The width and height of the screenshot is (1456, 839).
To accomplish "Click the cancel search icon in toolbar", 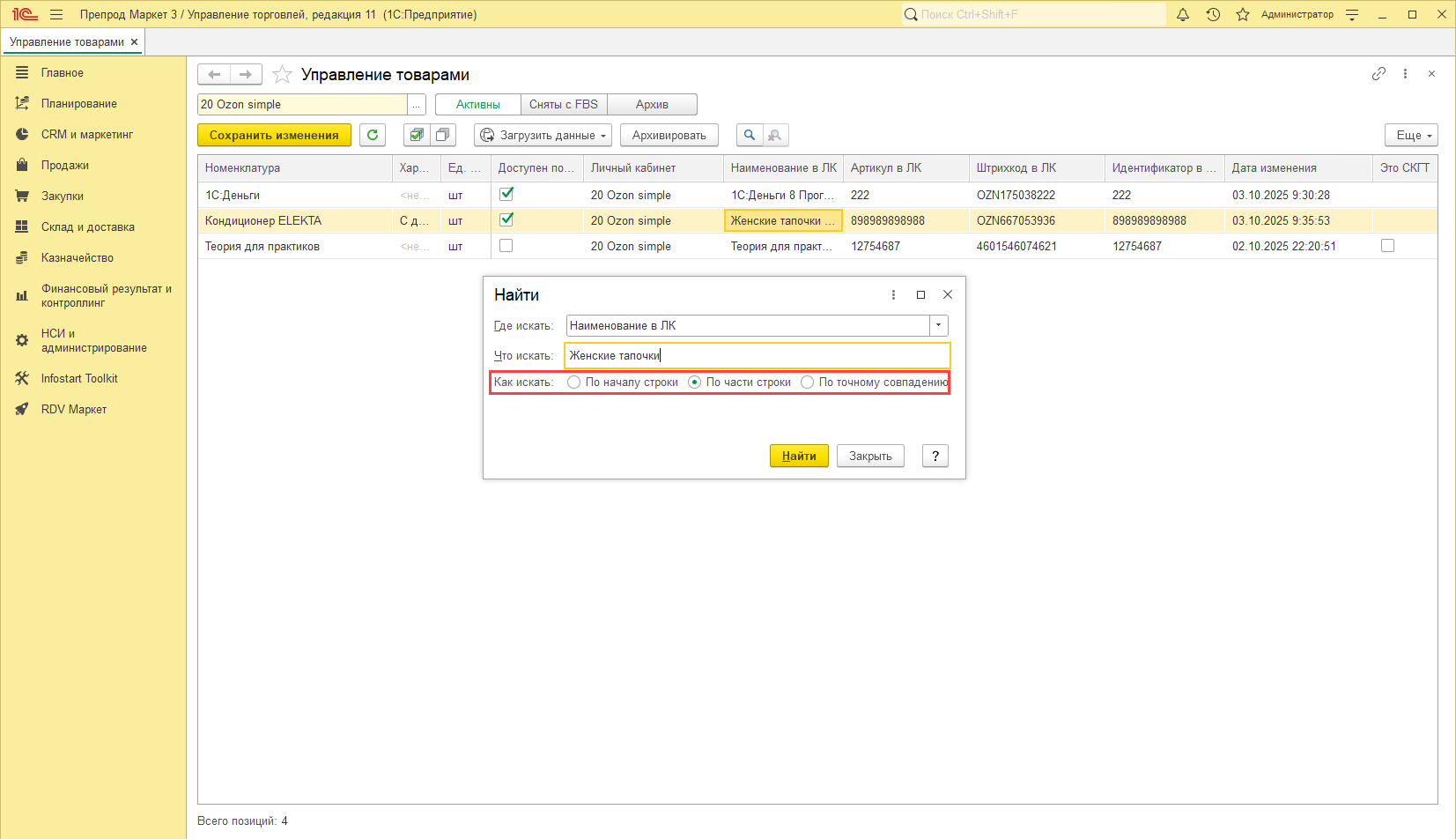I will 775,135.
